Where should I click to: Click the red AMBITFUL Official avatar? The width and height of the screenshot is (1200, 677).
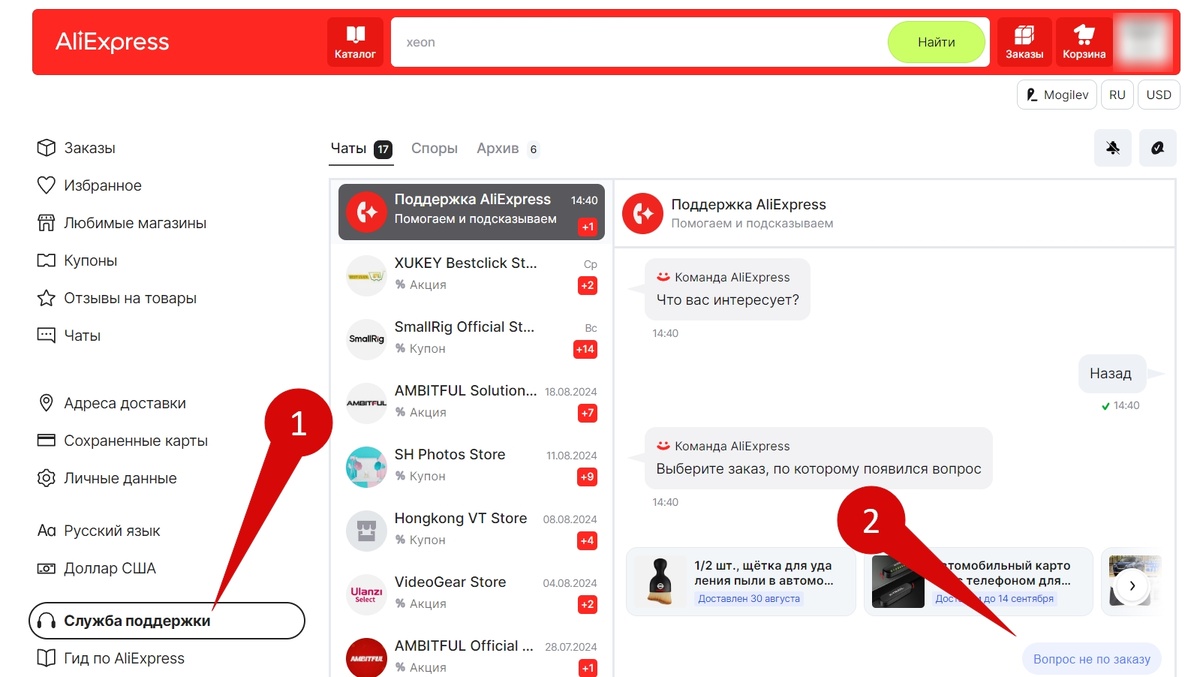tap(366, 657)
